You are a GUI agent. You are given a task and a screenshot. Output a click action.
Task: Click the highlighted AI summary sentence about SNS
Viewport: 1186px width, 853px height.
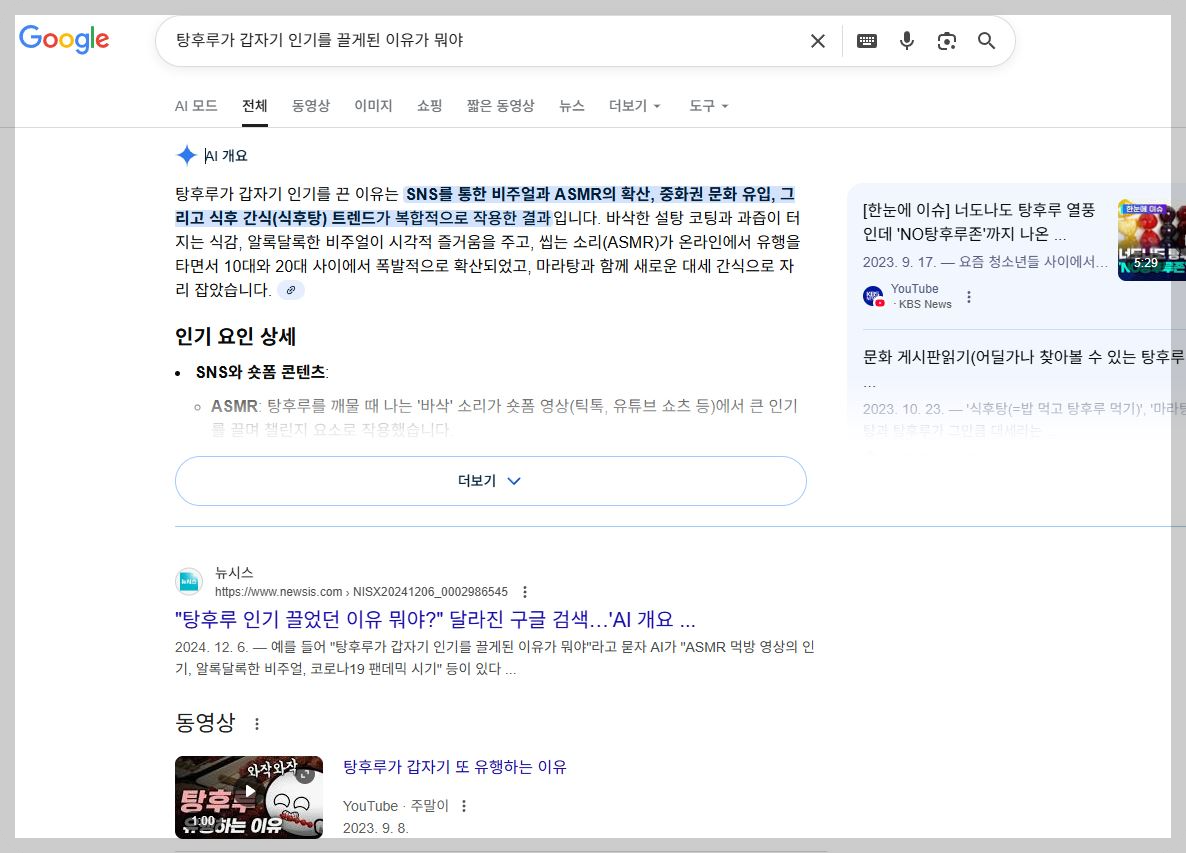coord(485,206)
